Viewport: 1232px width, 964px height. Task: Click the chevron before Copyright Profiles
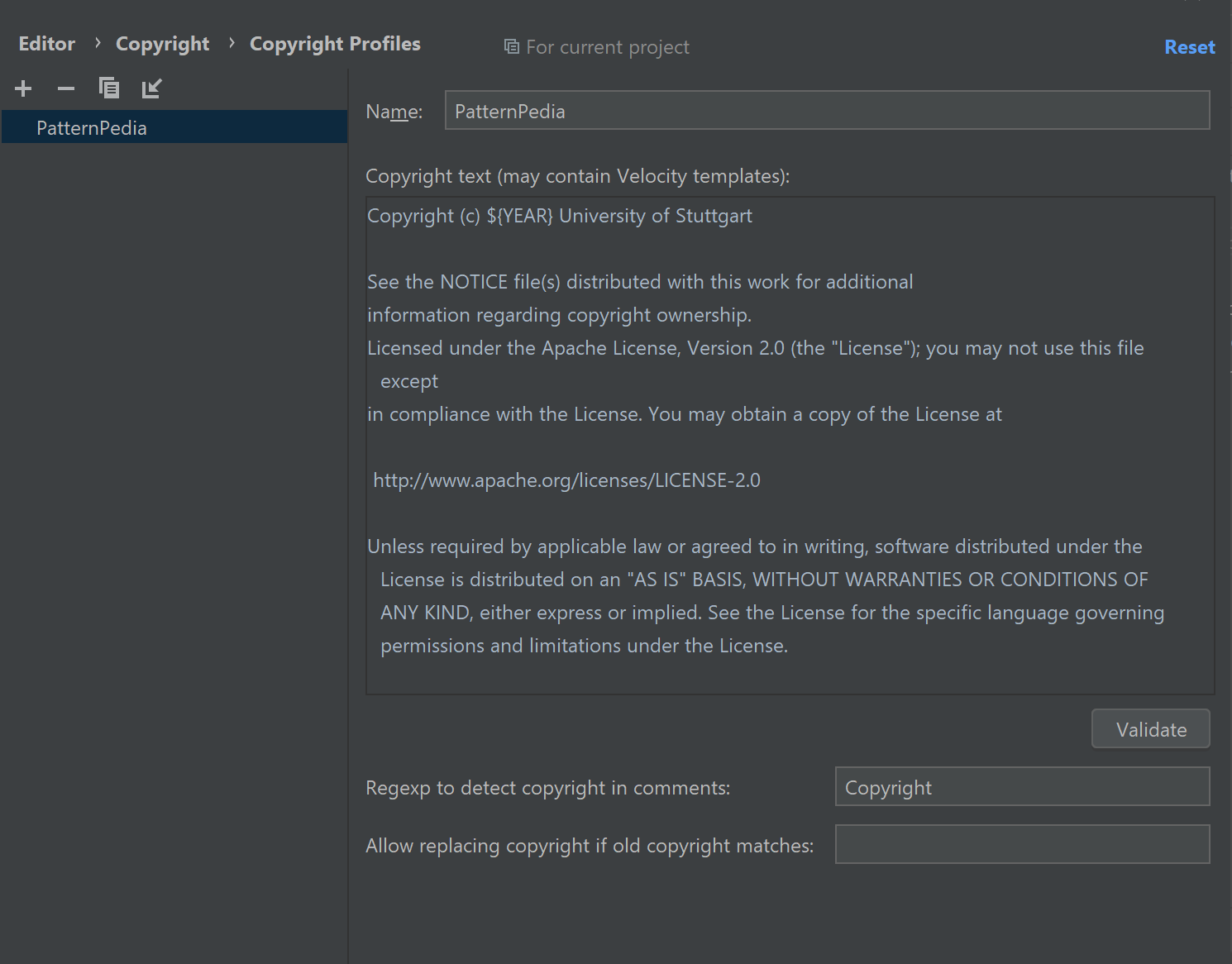(232, 43)
